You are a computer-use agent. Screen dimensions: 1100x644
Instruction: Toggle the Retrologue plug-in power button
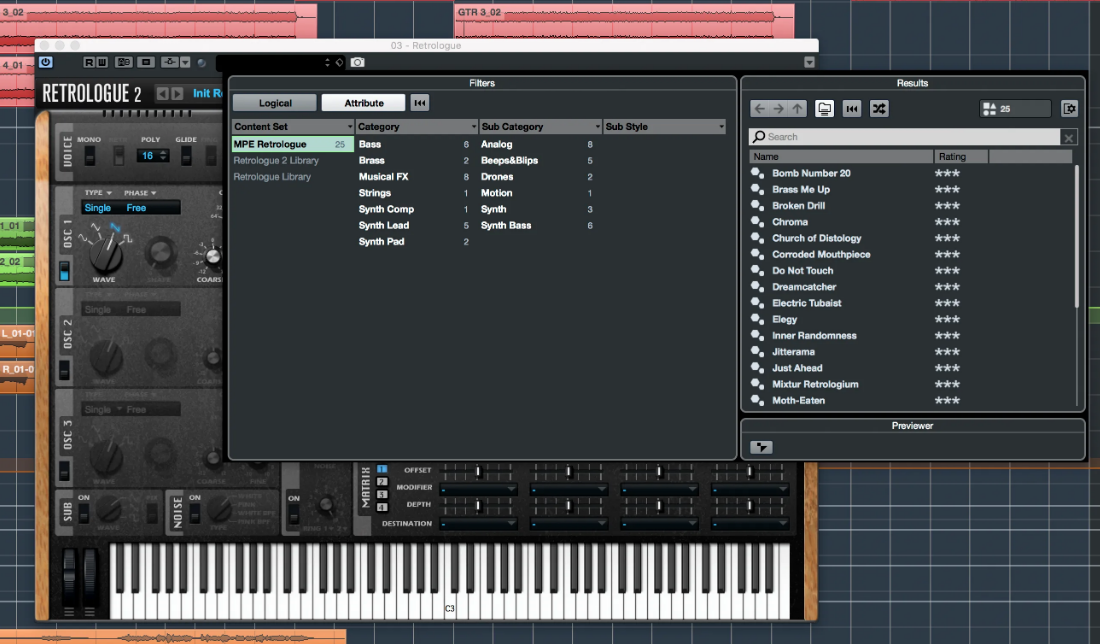coord(46,62)
